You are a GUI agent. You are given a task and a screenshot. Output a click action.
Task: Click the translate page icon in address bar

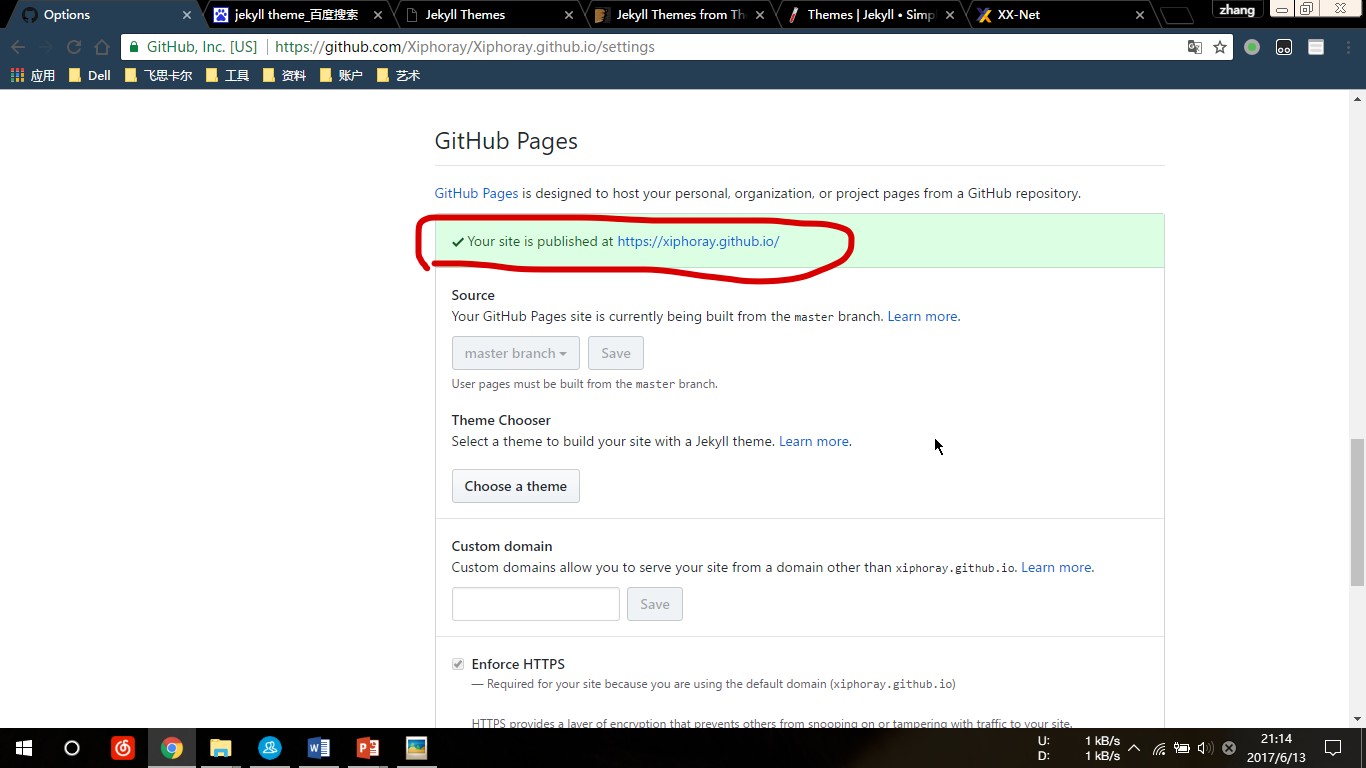(x=1194, y=47)
